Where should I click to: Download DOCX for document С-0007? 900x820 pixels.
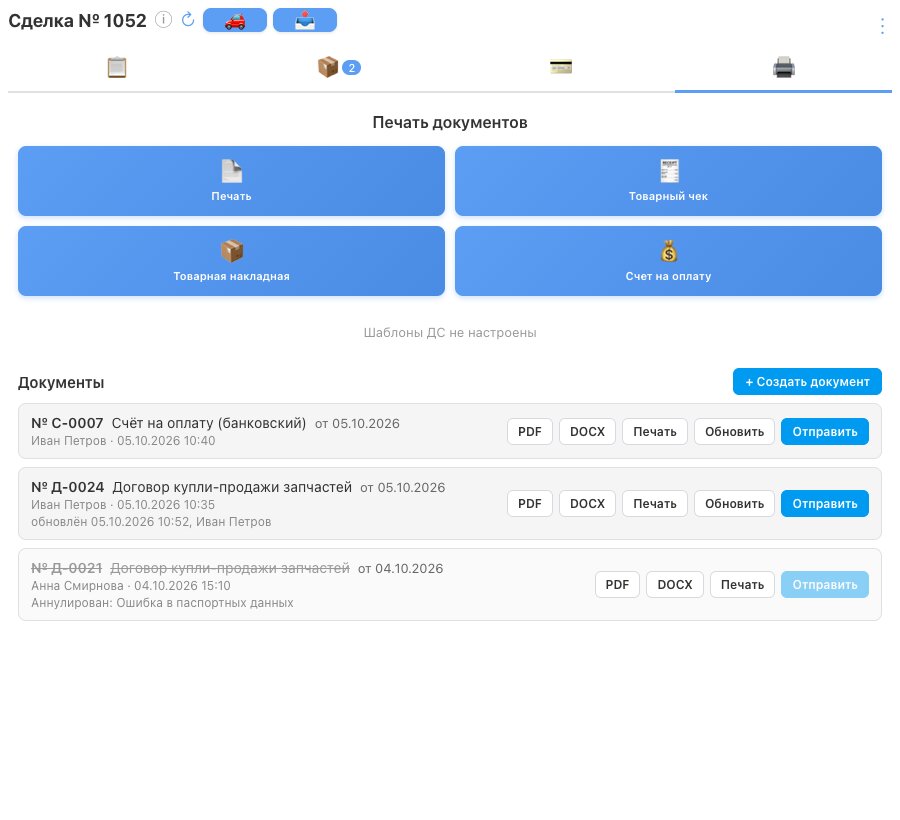point(587,432)
